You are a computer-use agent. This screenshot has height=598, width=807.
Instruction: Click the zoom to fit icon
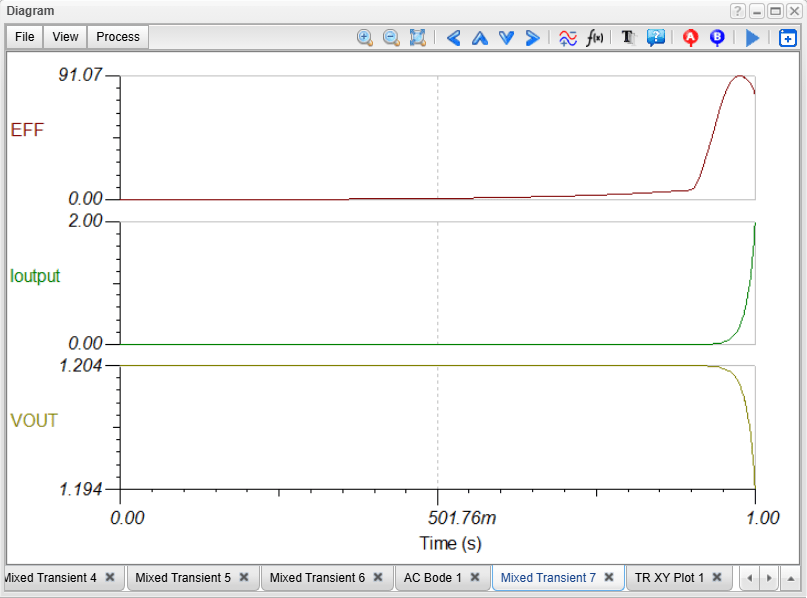pyautogui.click(x=418, y=38)
